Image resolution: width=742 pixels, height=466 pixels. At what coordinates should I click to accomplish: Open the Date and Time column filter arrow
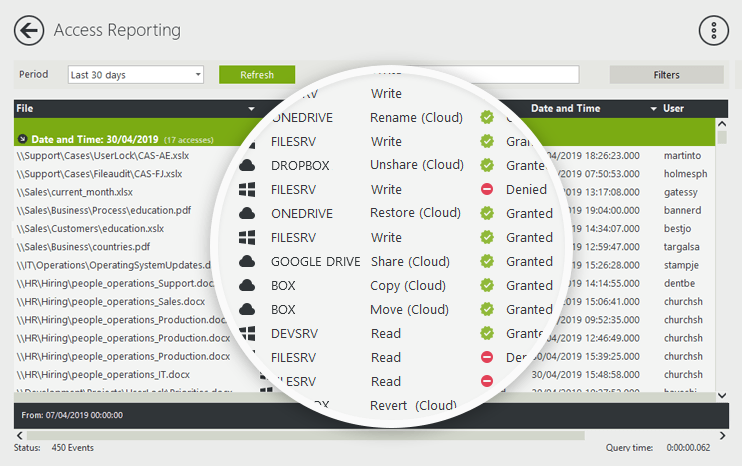(653, 108)
